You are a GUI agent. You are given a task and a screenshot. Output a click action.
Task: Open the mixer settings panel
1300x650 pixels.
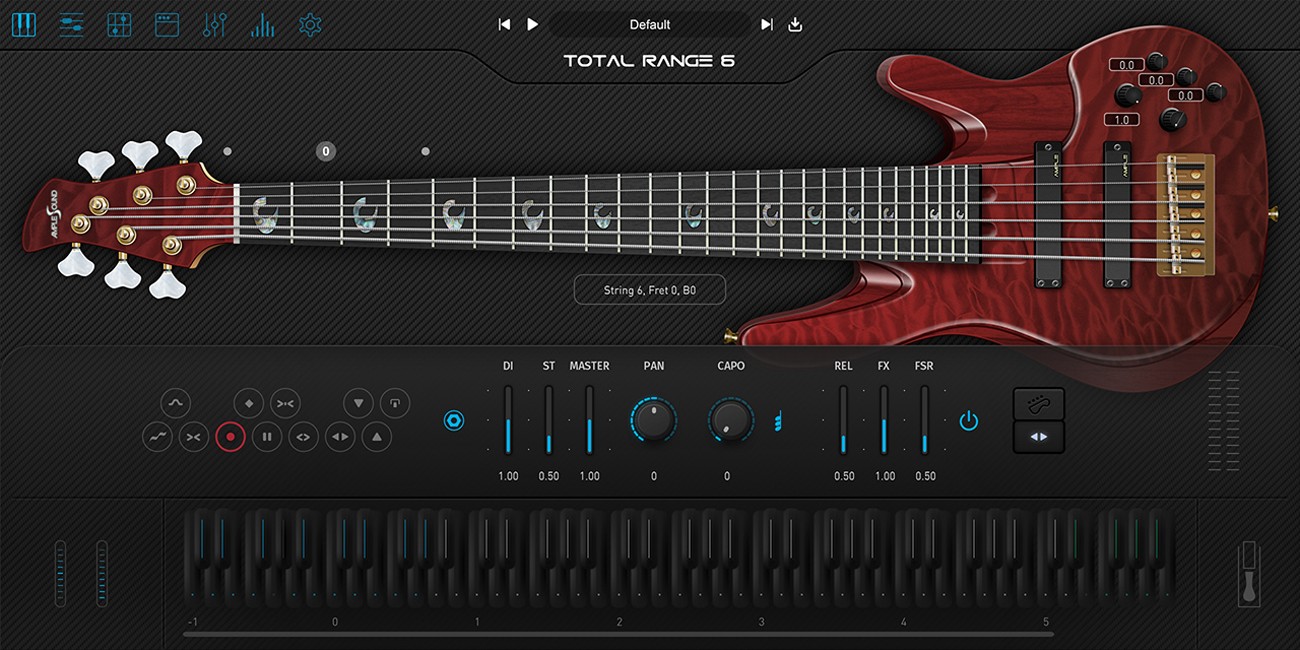point(70,25)
